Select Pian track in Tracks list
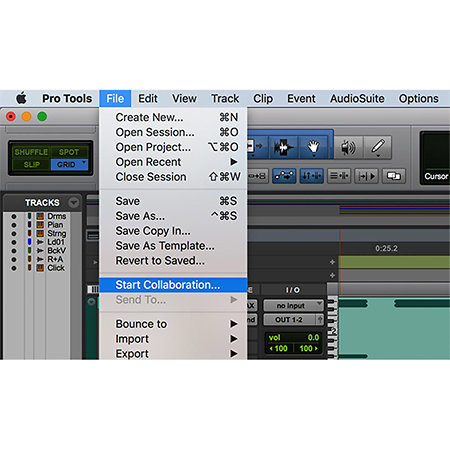The height and width of the screenshot is (450, 450). coord(55,225)
